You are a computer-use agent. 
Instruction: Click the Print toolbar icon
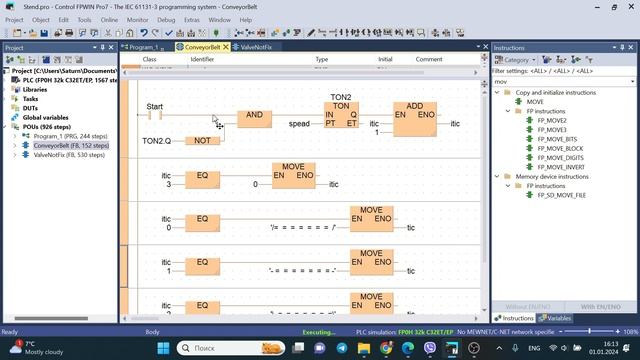(69, 33)
